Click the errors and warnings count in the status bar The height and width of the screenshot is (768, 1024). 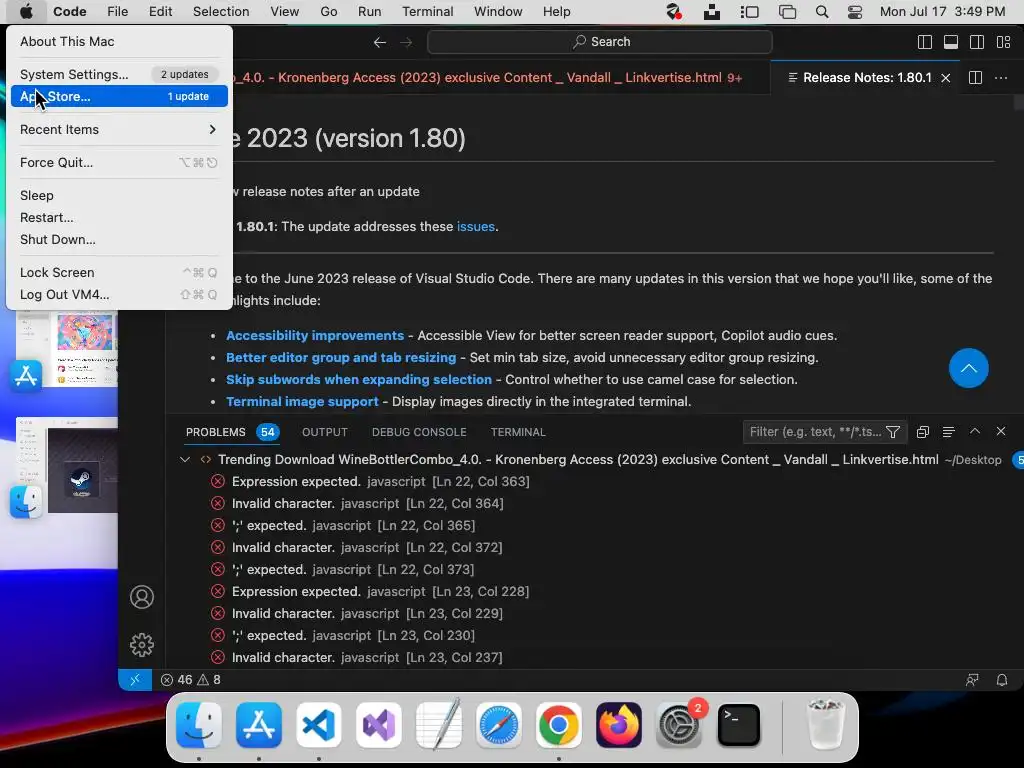(x=191, y=680)
